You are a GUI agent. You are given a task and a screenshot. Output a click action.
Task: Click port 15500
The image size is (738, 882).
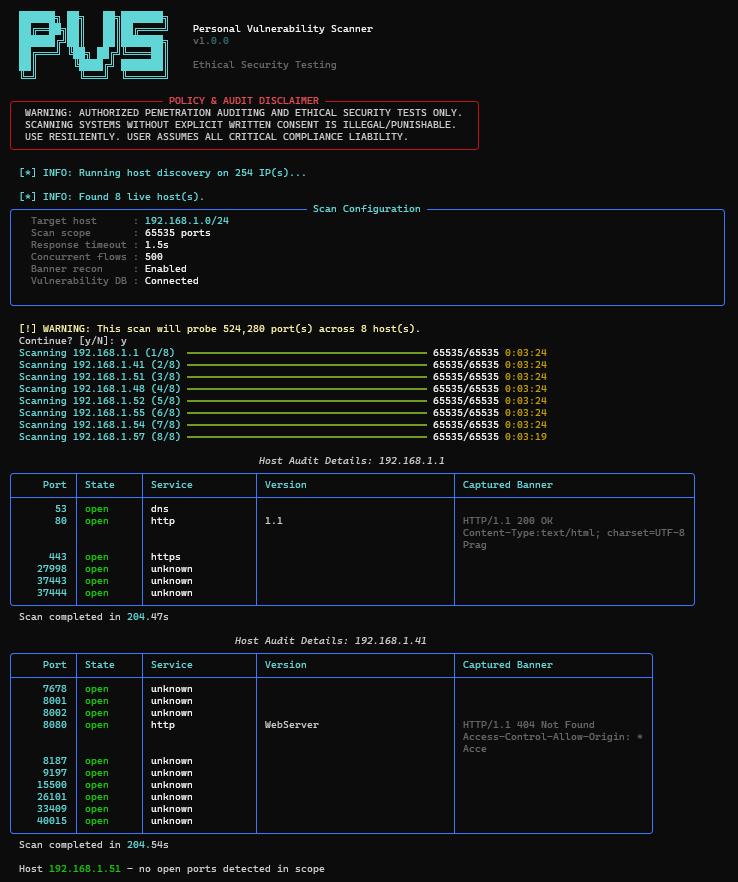(x=52, y=785)
